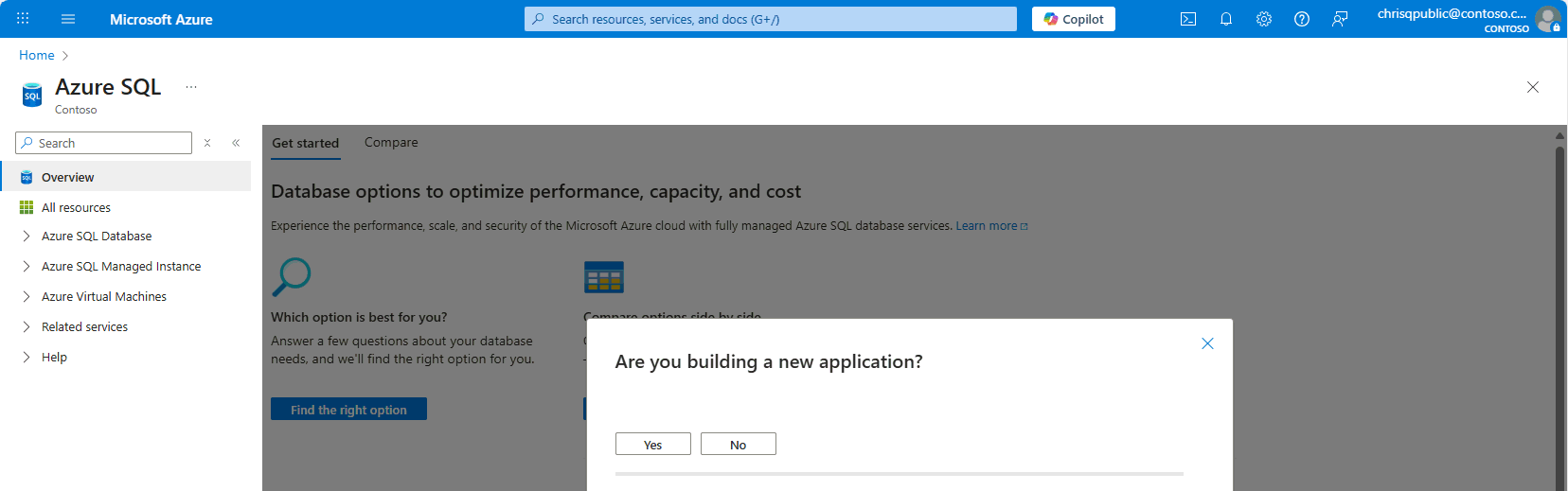The height and width of the screenshot is (491, 1568).
Task: Click the feedback icon in header
Action: coord(1340,19)
